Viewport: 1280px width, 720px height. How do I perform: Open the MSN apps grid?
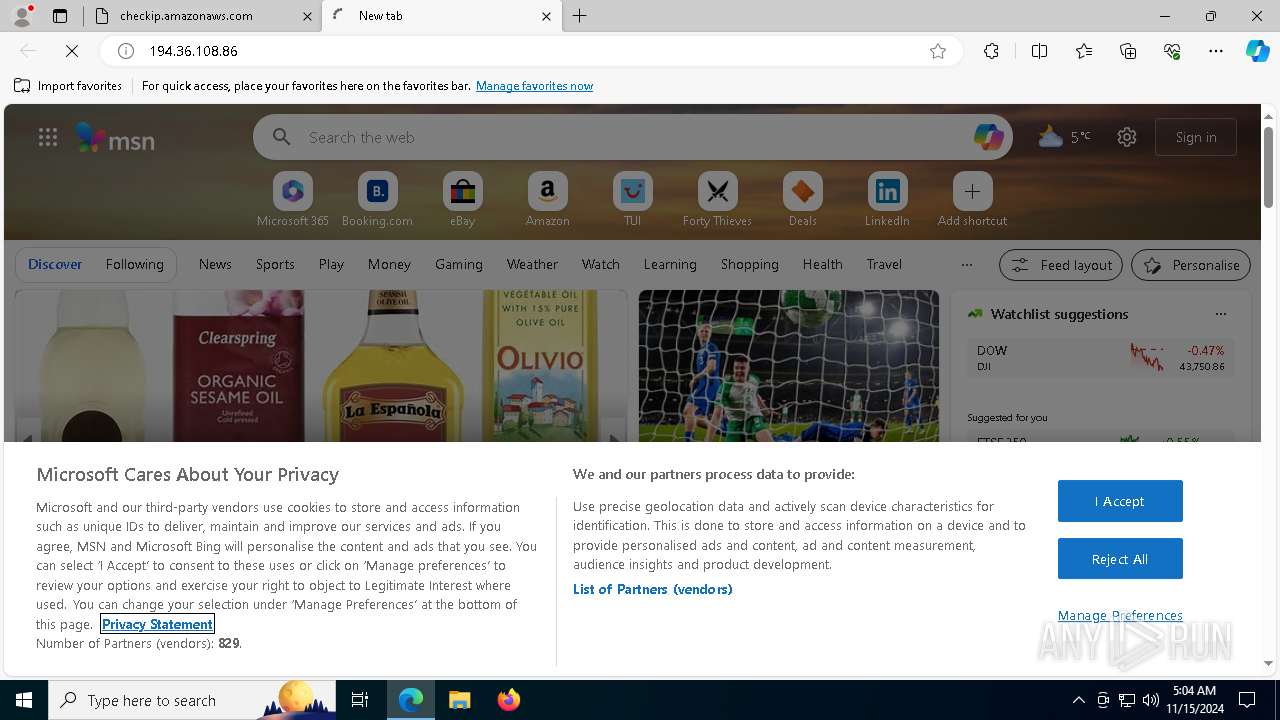48,137
